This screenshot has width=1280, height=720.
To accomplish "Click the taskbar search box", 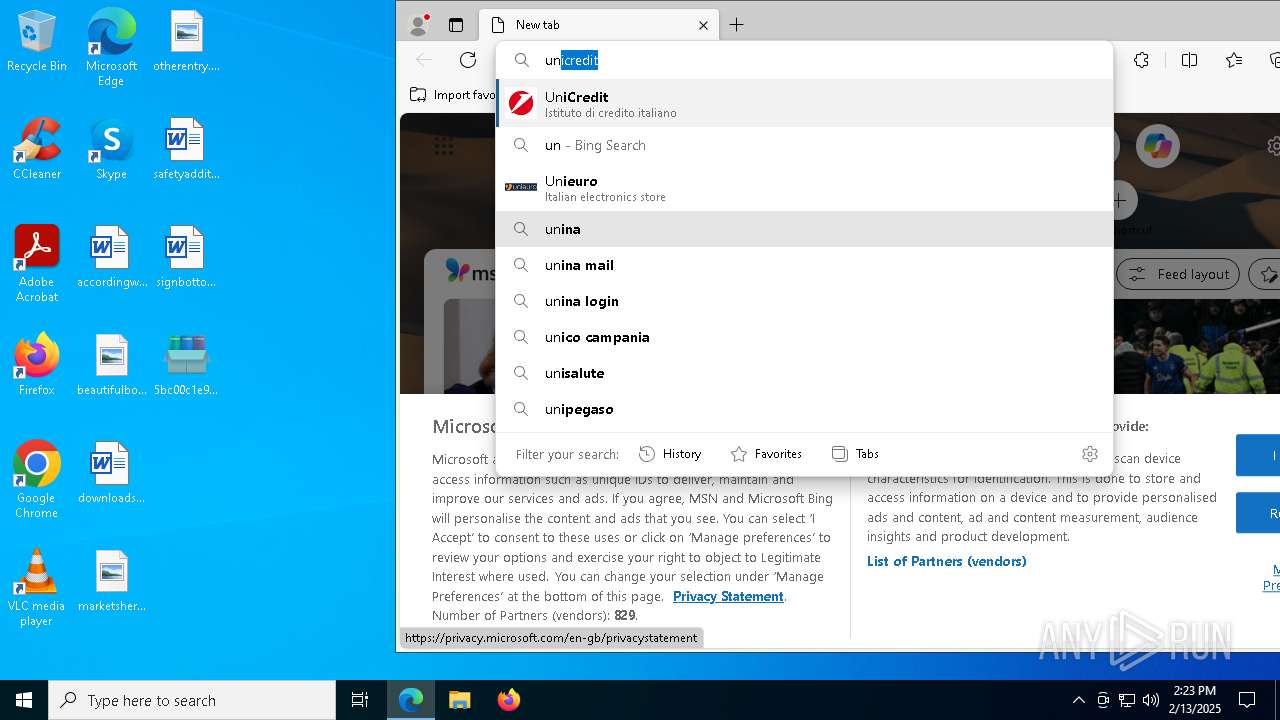I will (192, 700).
